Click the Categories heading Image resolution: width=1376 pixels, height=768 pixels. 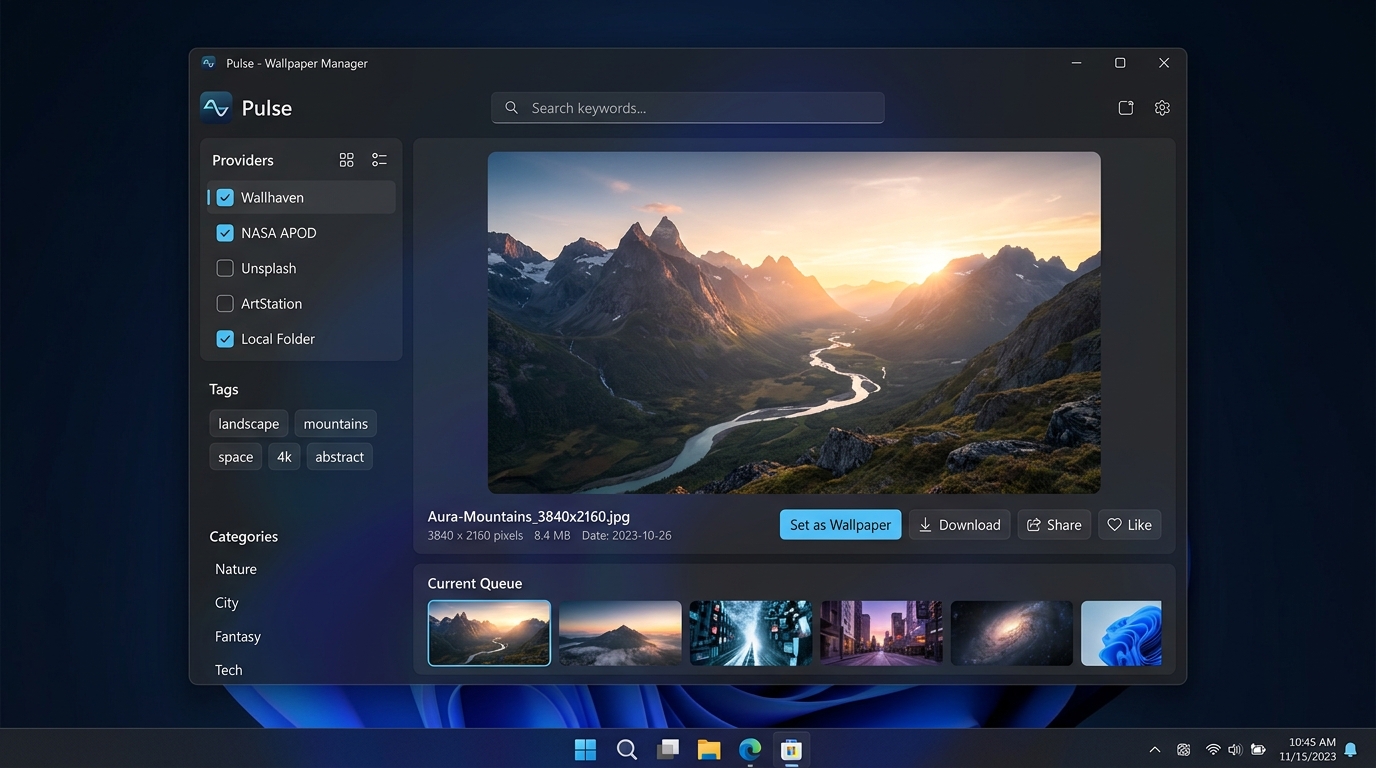coord(244,537)
